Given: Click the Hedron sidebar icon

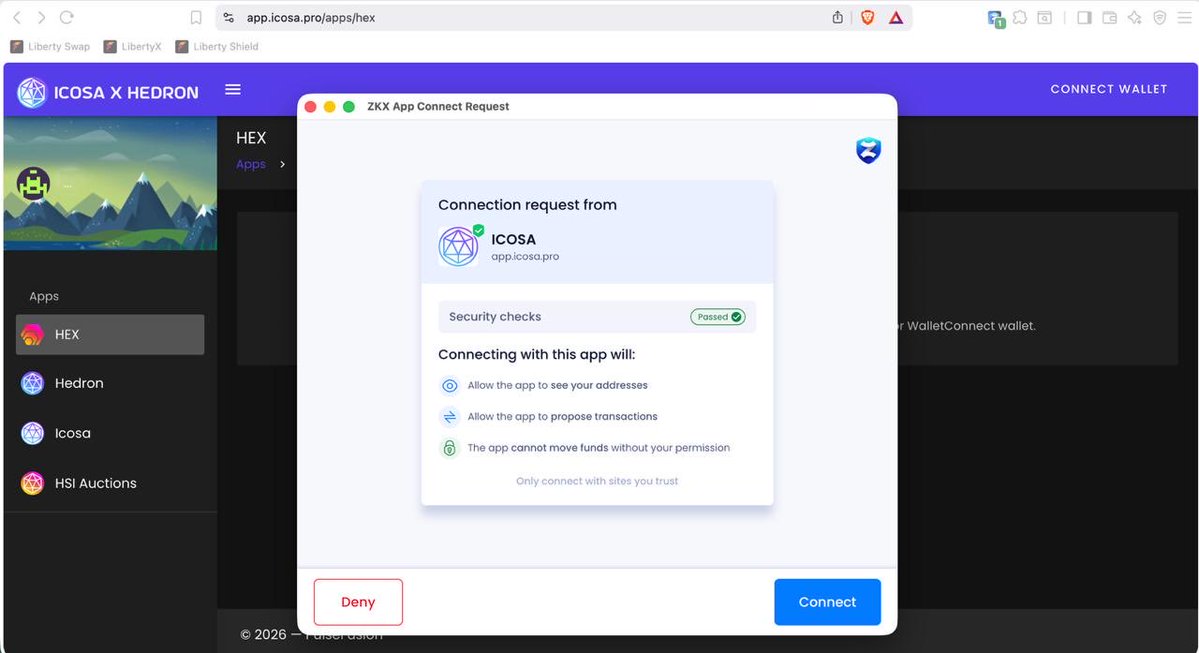Looking at the screenshot, I should coord(32,383).
